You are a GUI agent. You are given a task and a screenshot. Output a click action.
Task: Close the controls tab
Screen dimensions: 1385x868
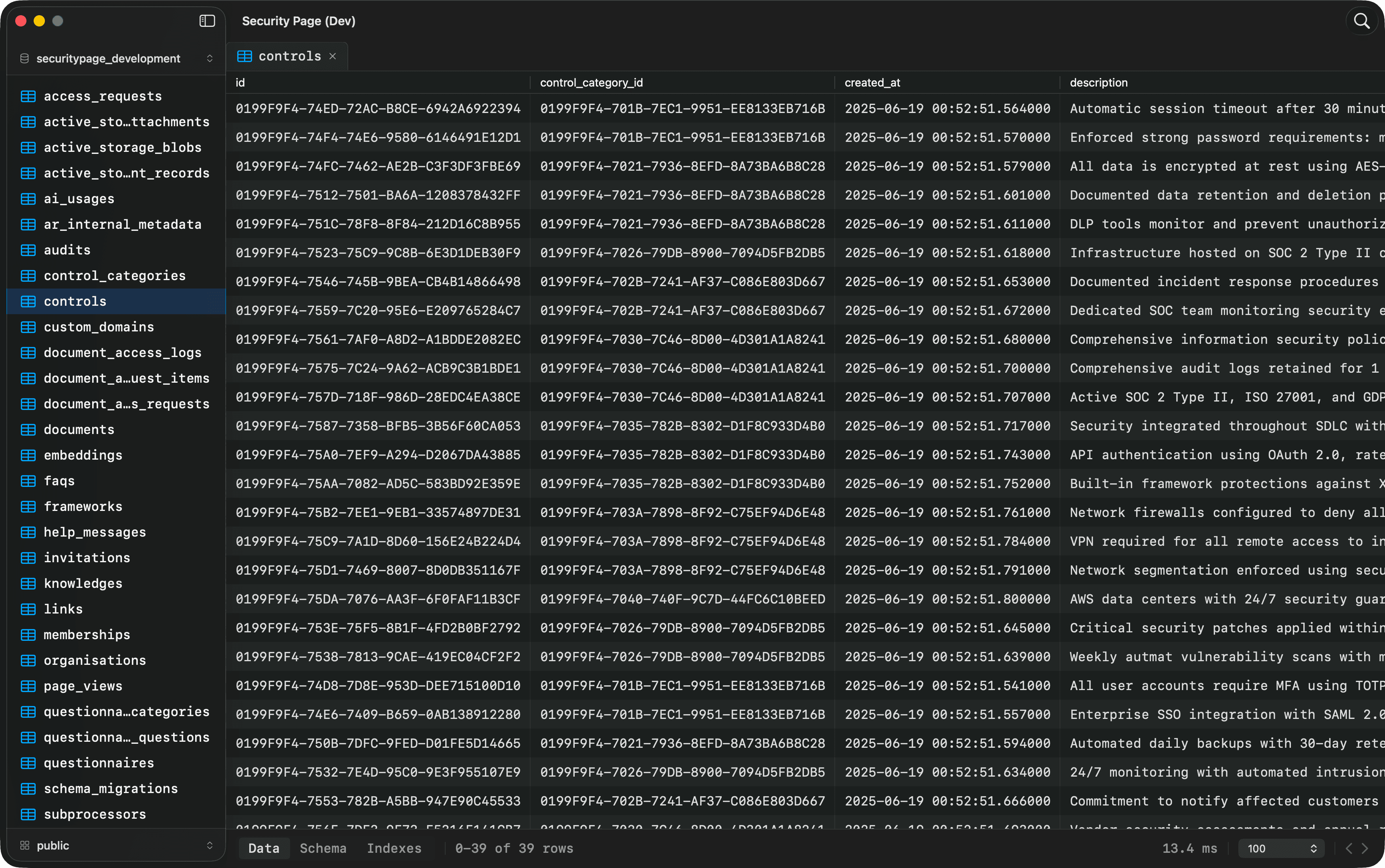[x=333, y=56]
